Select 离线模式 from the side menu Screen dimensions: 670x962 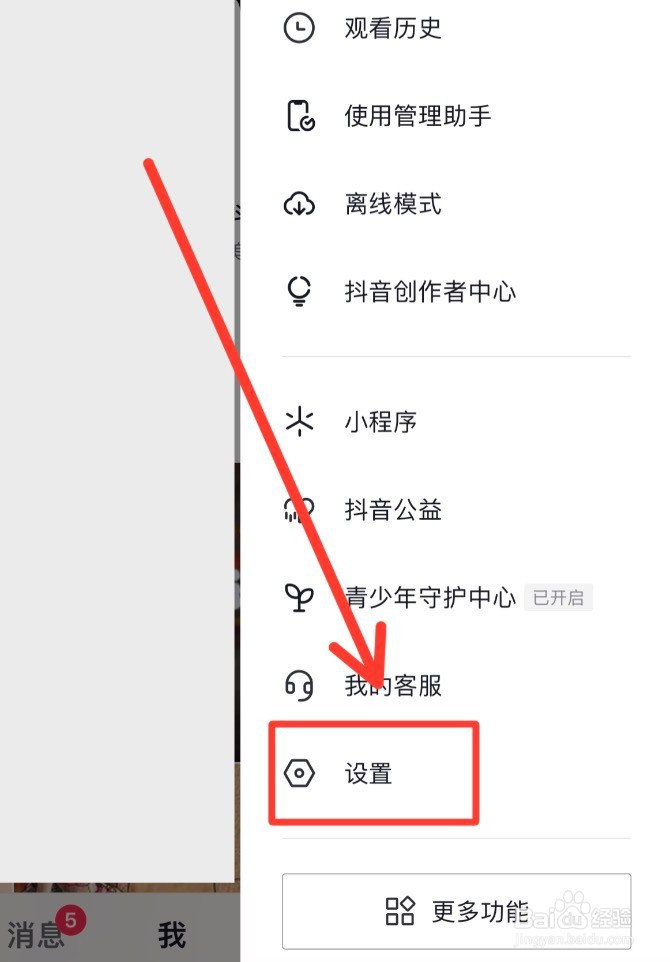tap(456, 204)
